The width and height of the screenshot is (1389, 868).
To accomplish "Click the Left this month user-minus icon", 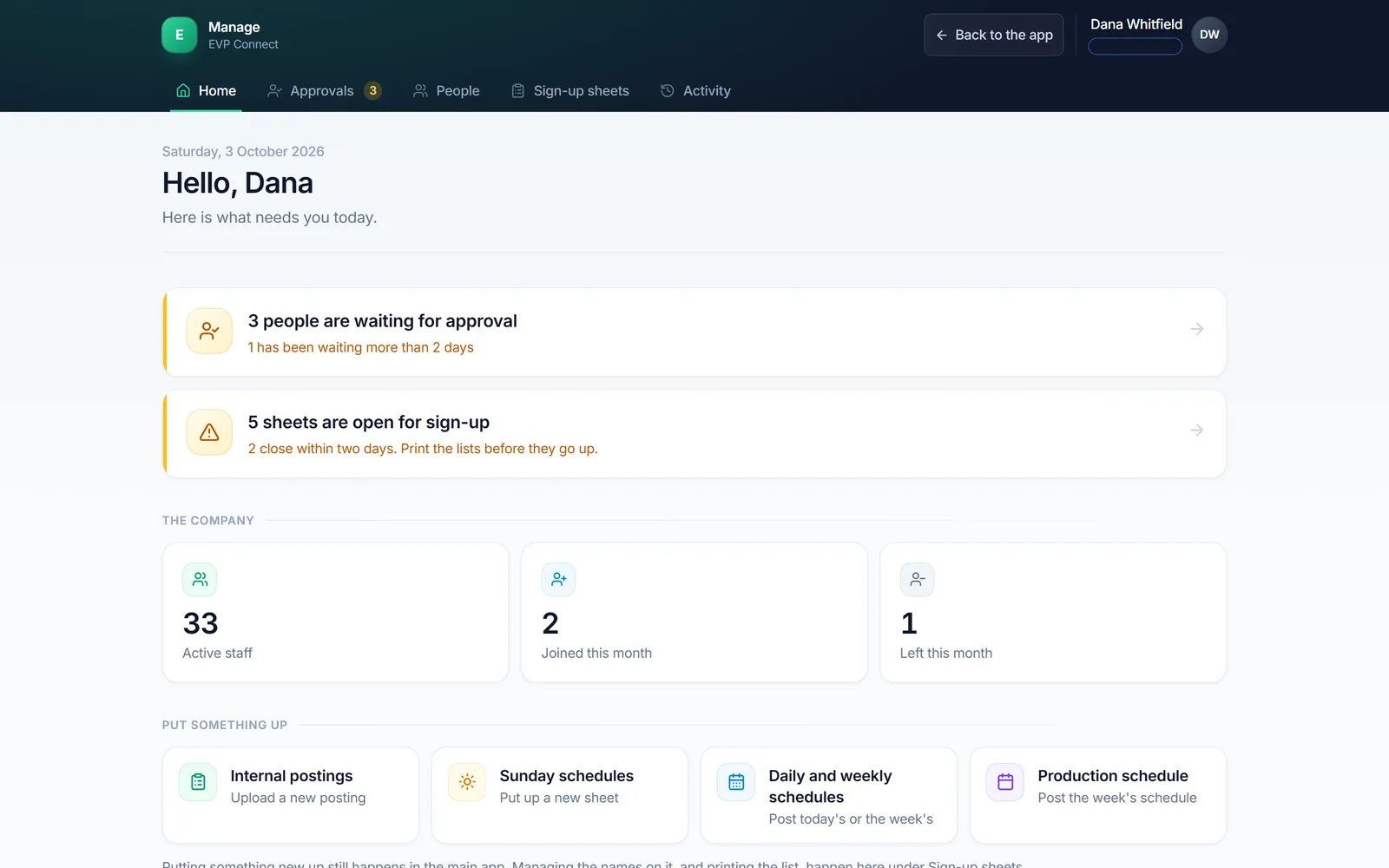I will (x=917, y=579).
